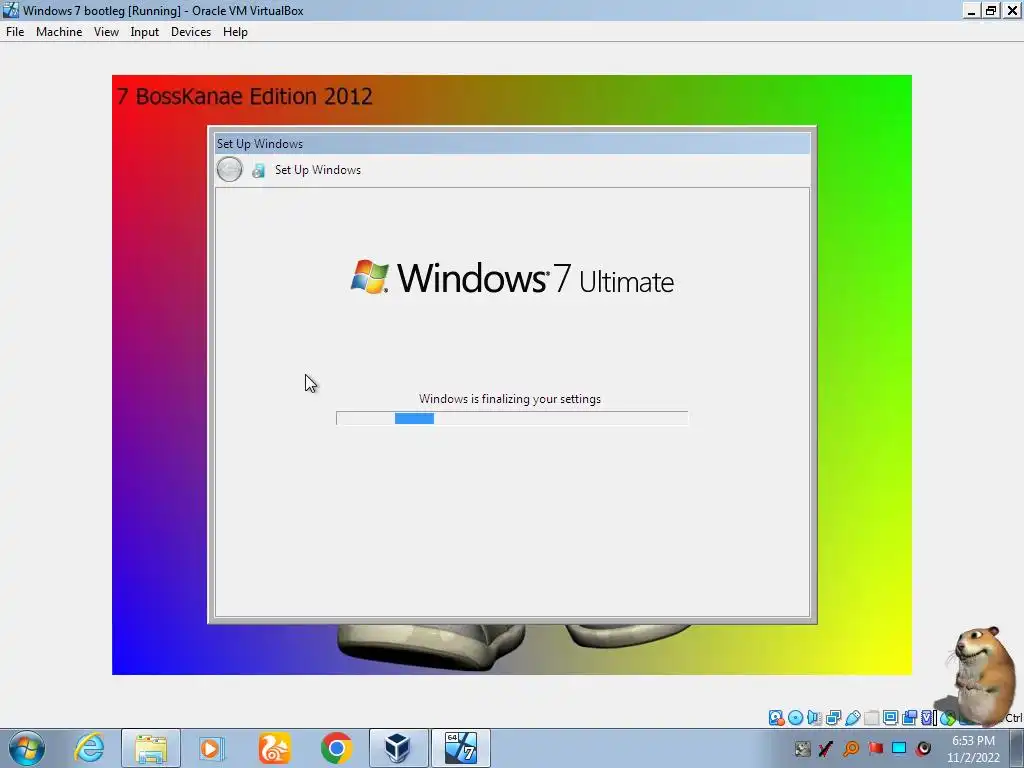This screenshot has height=768, width=1024.
Task: Switch to VirtualBox Manager taskbar button
Action: click(398, 748)
